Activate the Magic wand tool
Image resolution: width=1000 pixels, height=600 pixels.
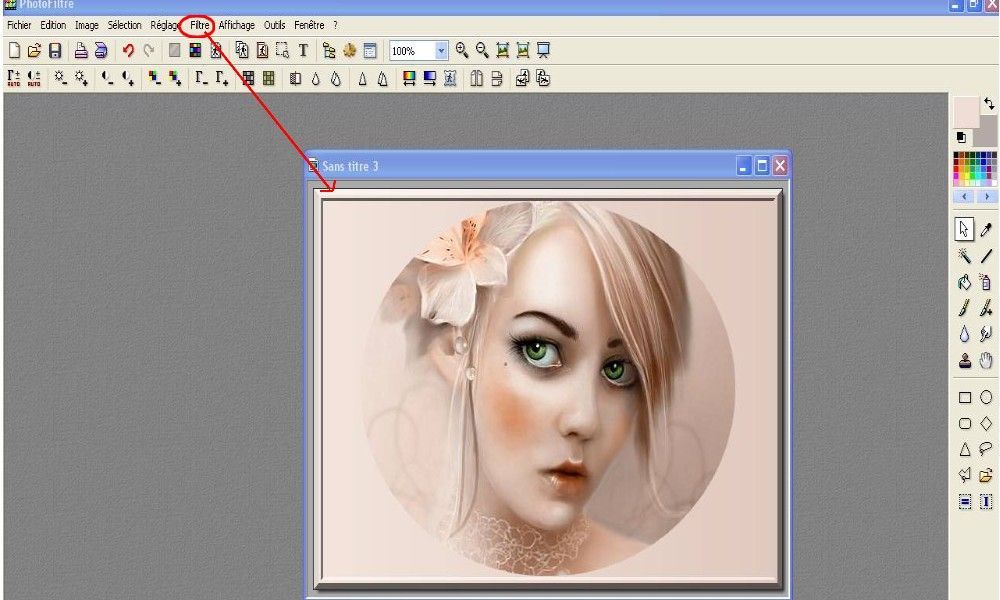964,256
